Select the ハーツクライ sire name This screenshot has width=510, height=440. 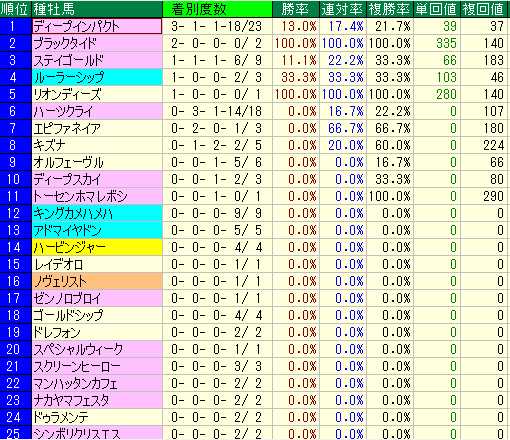click(x=97, y=111)
